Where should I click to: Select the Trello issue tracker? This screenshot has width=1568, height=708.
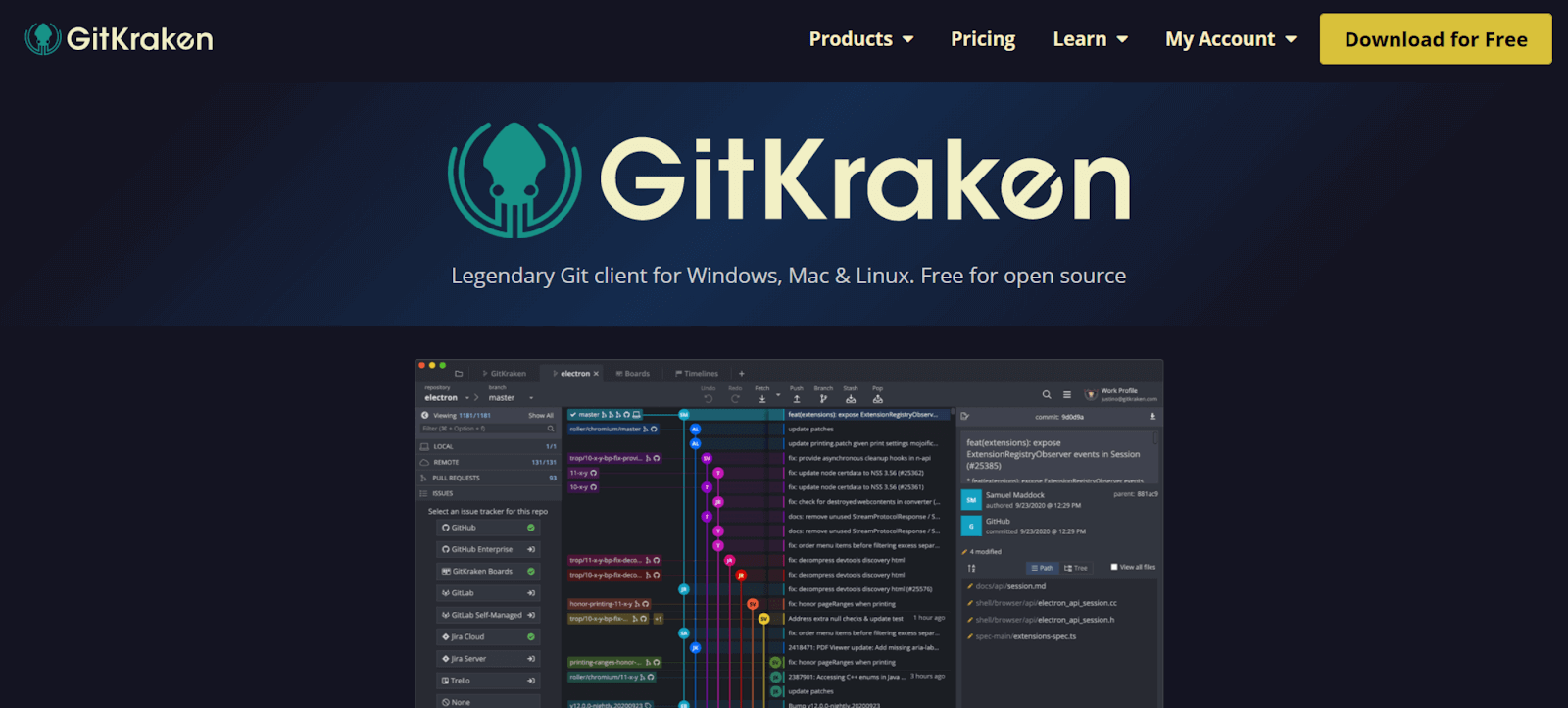click(x=488, y=681)
